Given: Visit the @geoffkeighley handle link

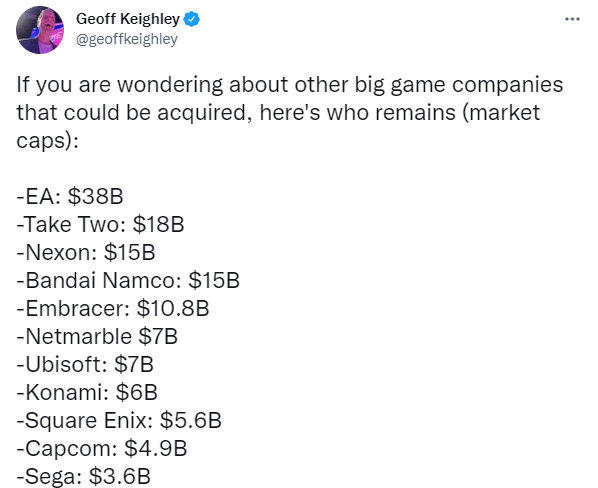Looking at the screenshot, I should point(127,39).
